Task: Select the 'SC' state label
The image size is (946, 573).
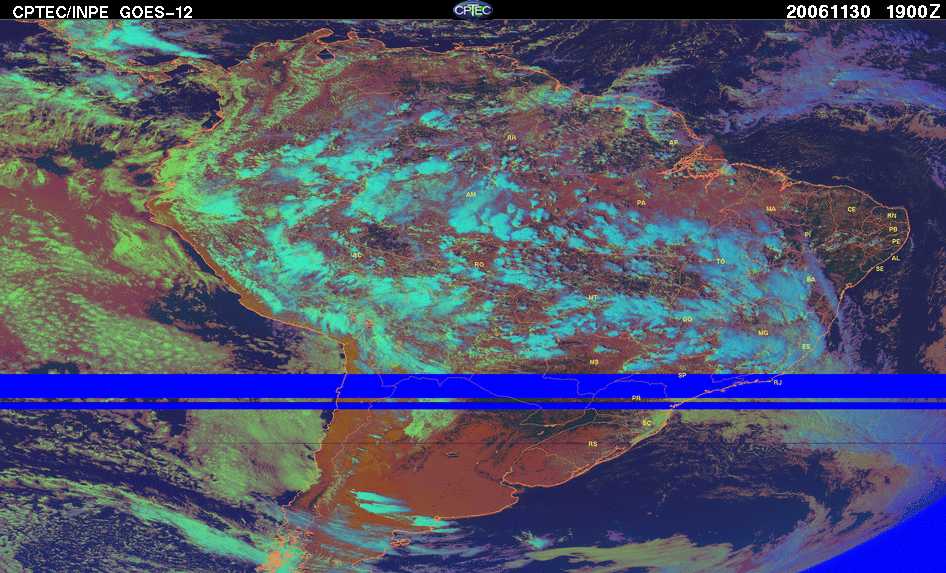Action: pyautogui.click(x=647, y=423)
